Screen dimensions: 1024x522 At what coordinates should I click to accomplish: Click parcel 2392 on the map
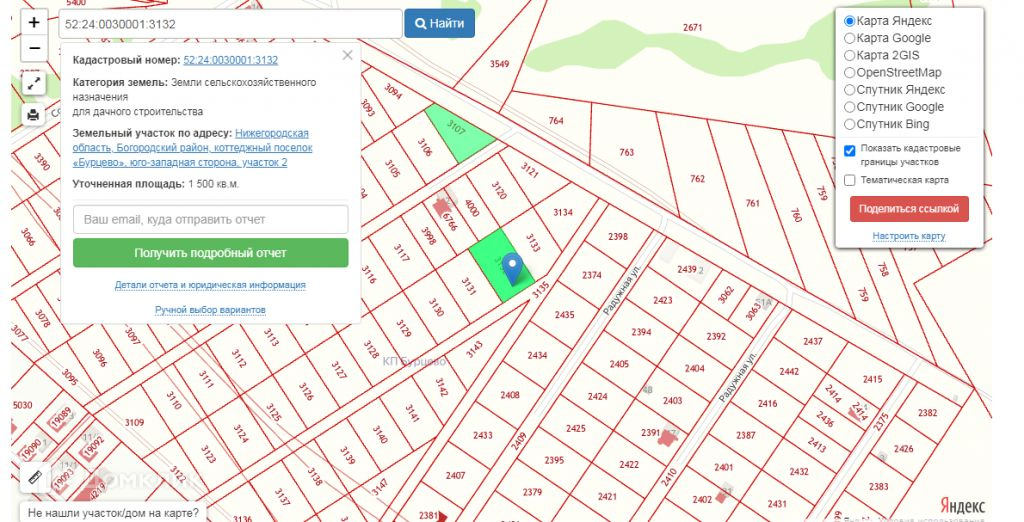click(x=716, y=337)
